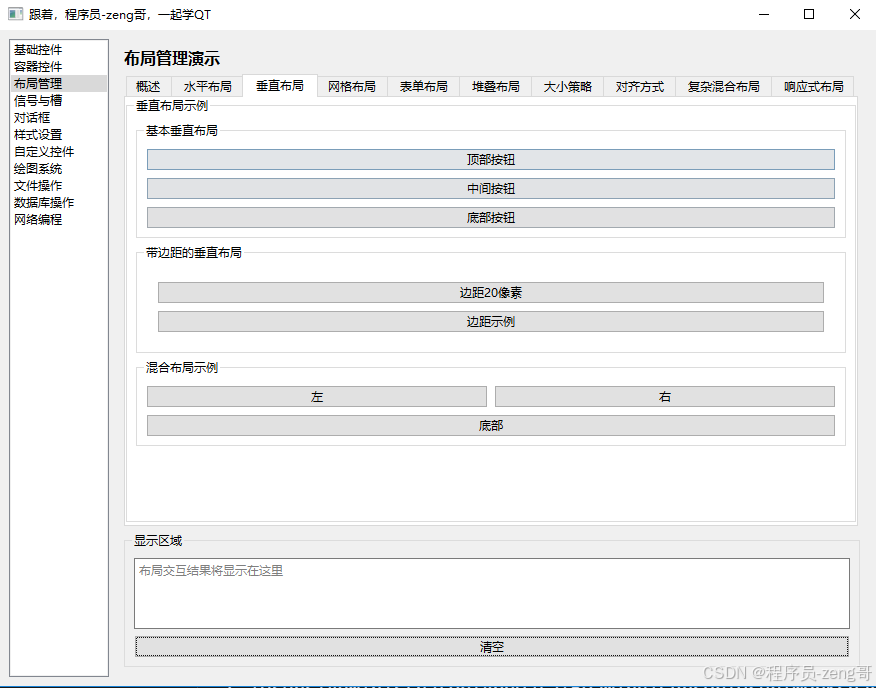
Task: Click the 边距示例 button
Action: tap(490, 321)
